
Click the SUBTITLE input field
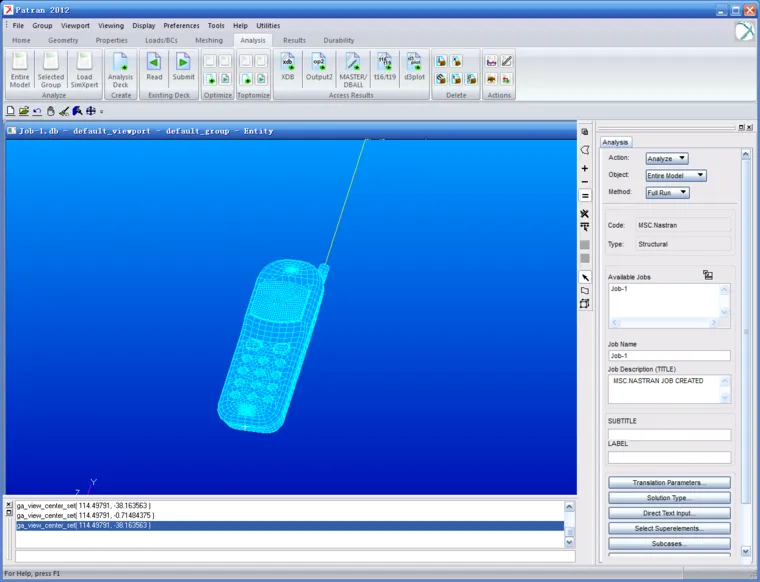669,435
